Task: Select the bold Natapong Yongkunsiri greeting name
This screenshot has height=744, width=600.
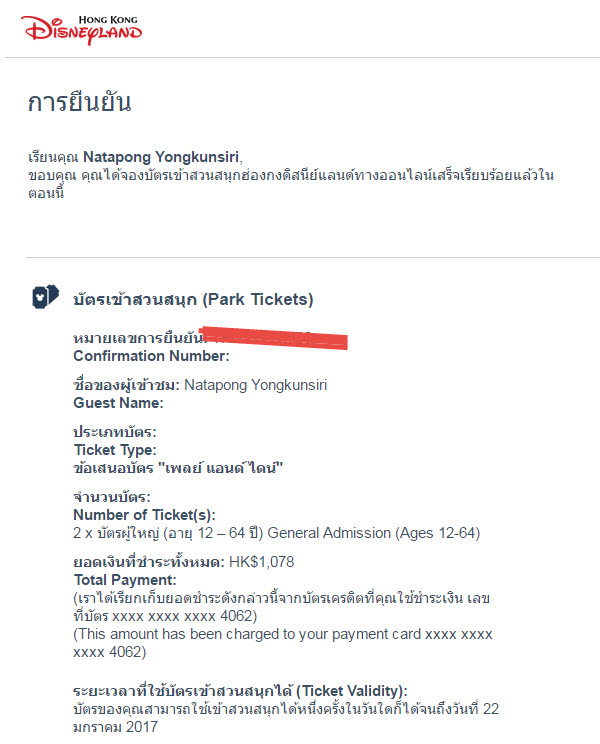Action: (161, 157)
